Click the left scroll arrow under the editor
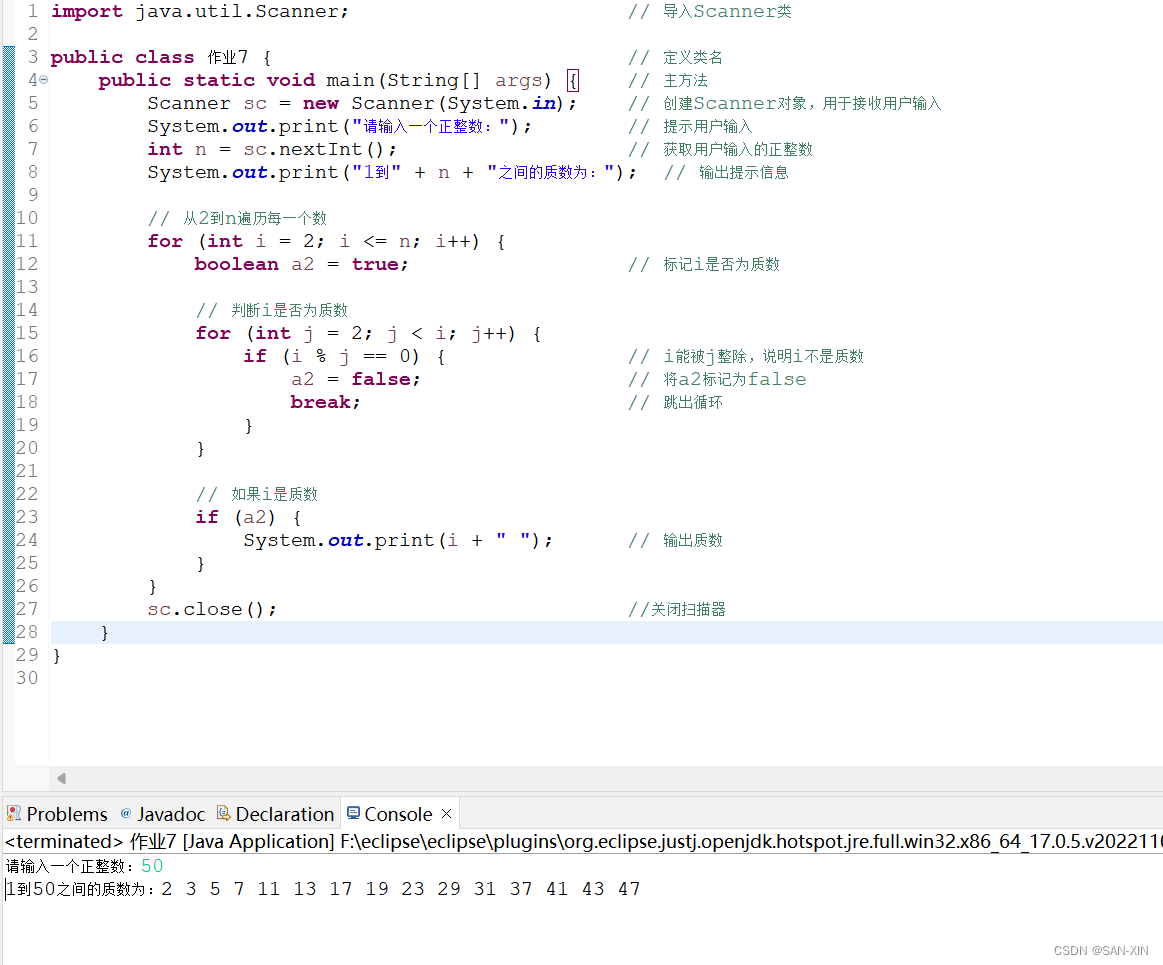The width and height of the screenshot is (1163, 965). [60, 778]
